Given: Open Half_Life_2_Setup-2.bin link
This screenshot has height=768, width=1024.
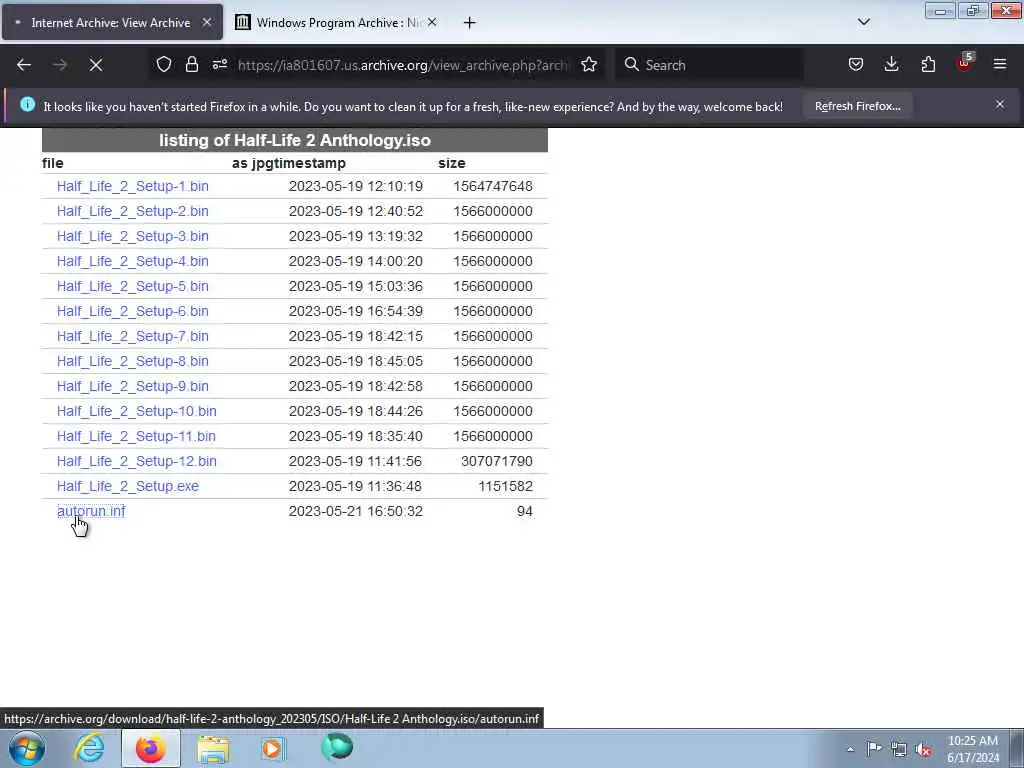Looking at the screenshot, I should 133,211.
